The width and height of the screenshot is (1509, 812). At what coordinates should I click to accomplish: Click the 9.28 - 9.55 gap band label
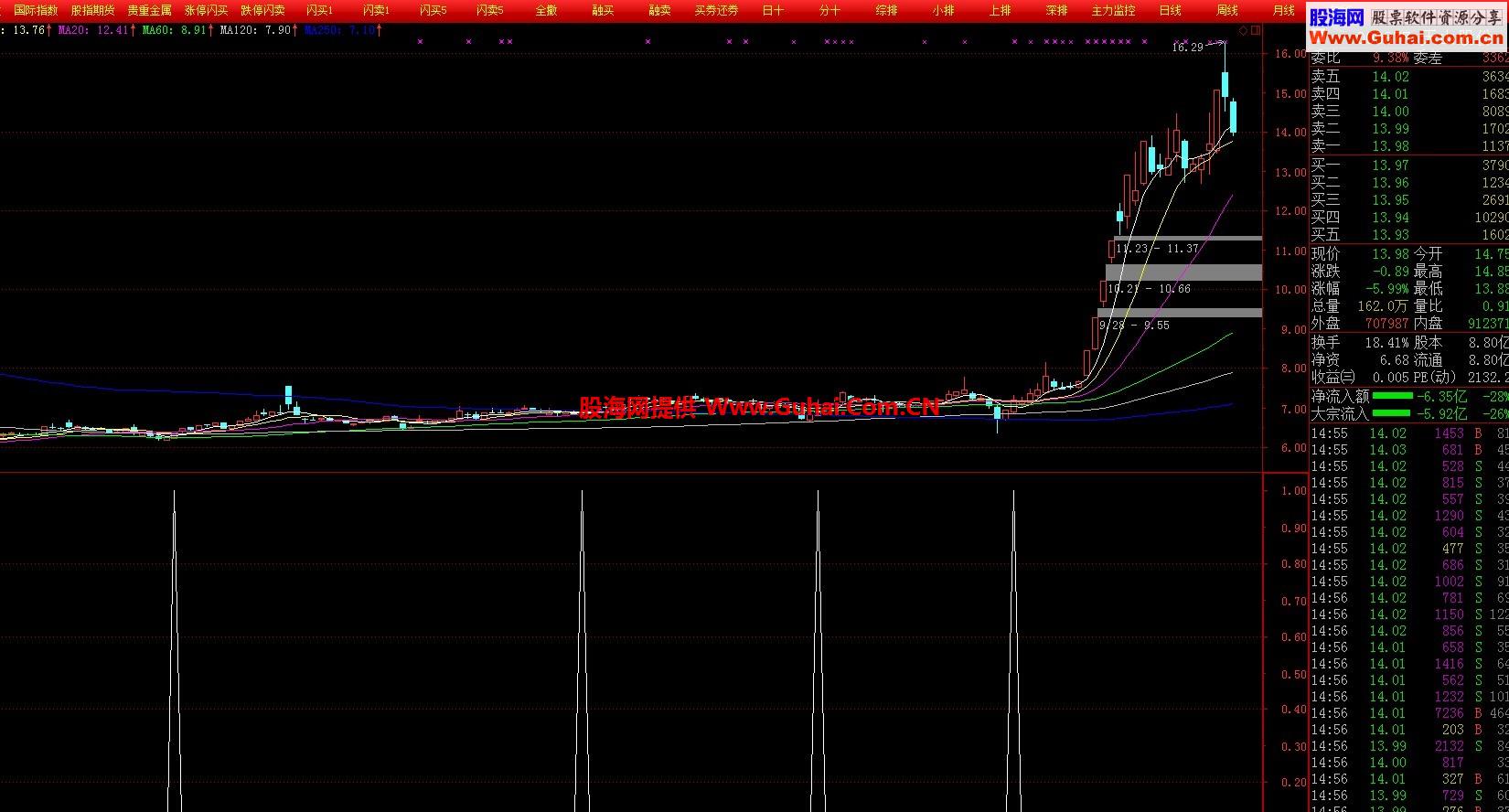point(1134,326)
